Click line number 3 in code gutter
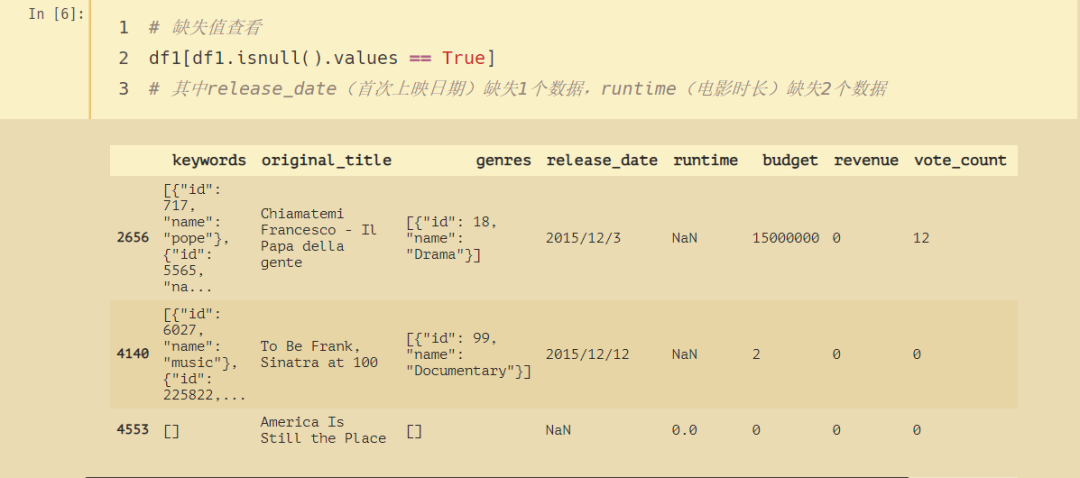1080x478 pixels. [123, 89]
